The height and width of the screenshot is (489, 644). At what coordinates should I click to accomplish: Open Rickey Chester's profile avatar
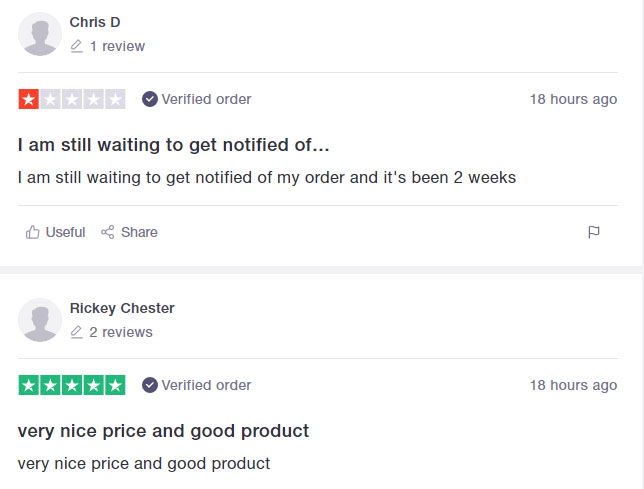(x=40, y=320)
